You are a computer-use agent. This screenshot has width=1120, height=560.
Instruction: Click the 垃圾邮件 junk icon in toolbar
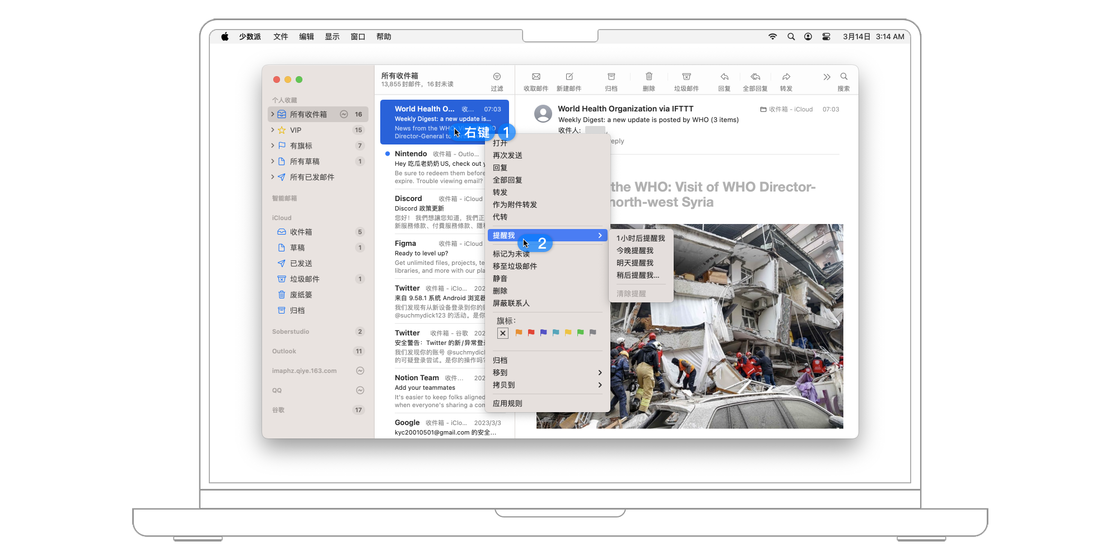(686, 77)
